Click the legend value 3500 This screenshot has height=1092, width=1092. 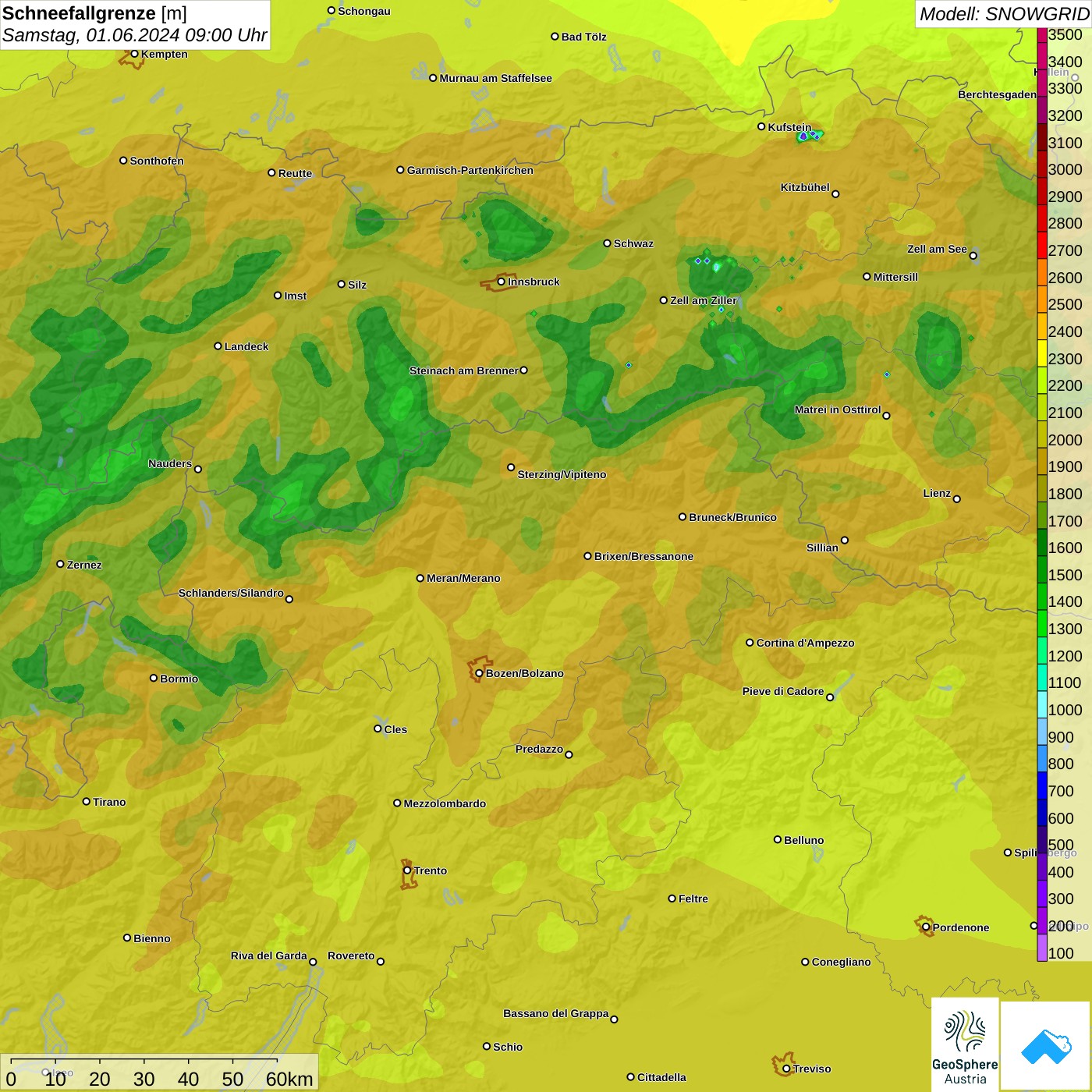pyautogui.click(x=1065, y=34)
